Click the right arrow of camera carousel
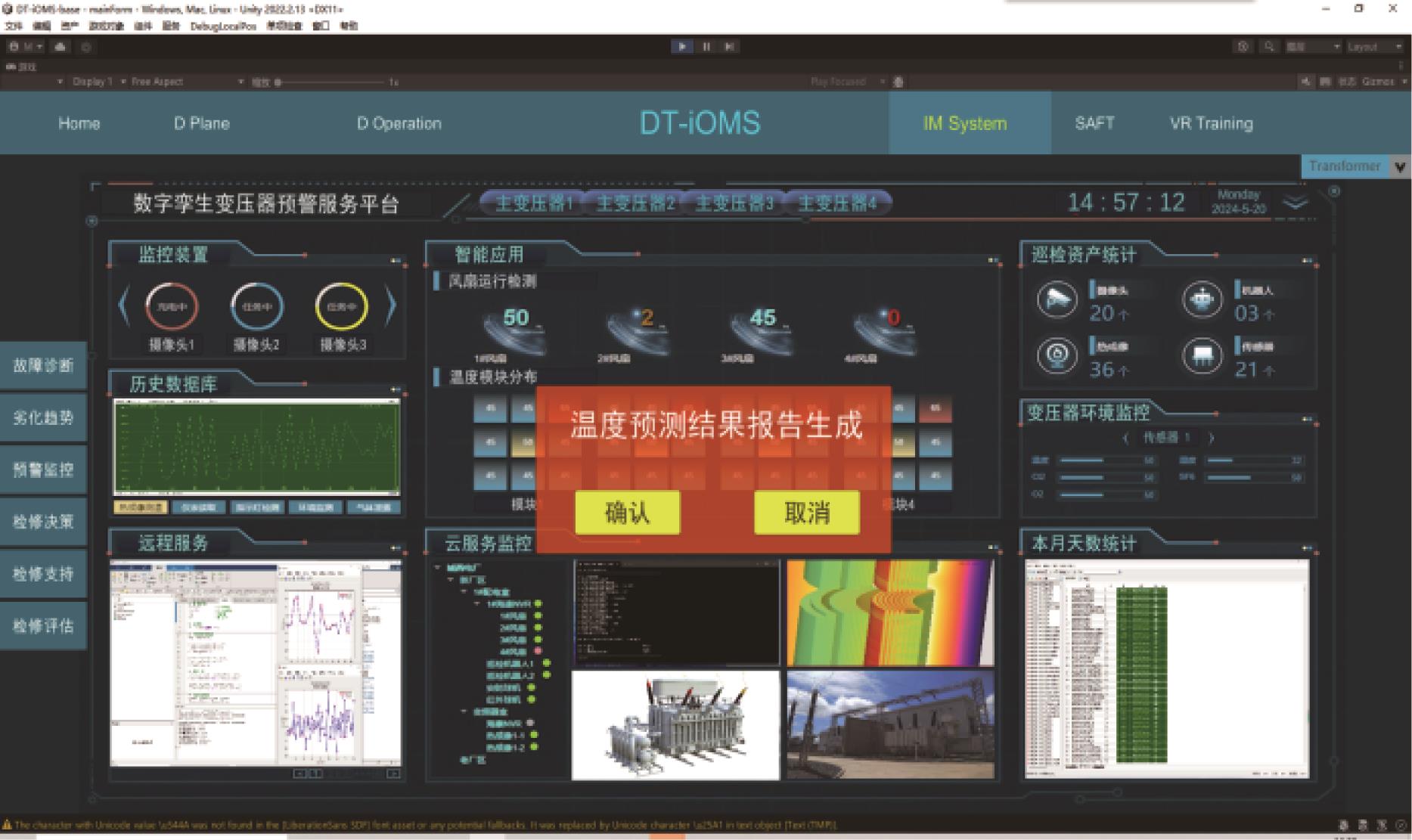This screenshot has height=840, width=1412. [390, 306]
